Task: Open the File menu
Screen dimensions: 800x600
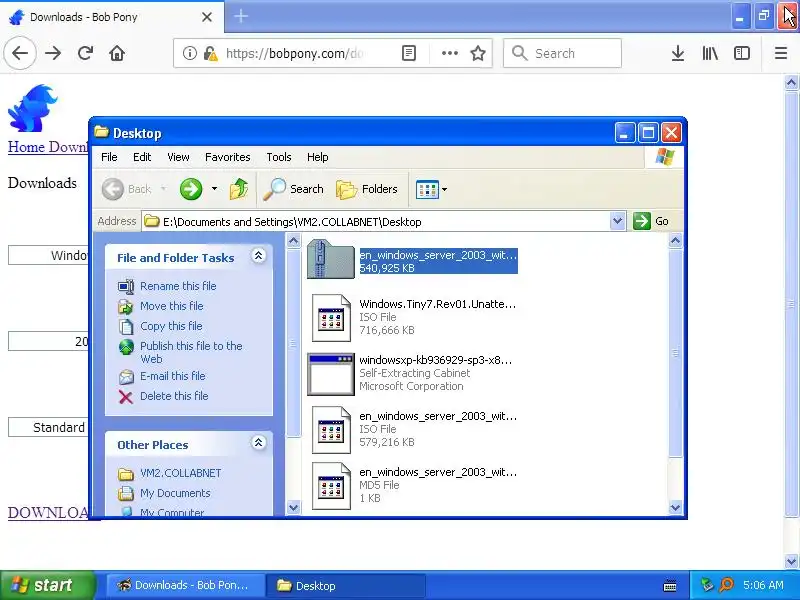Action: [109, 157]
